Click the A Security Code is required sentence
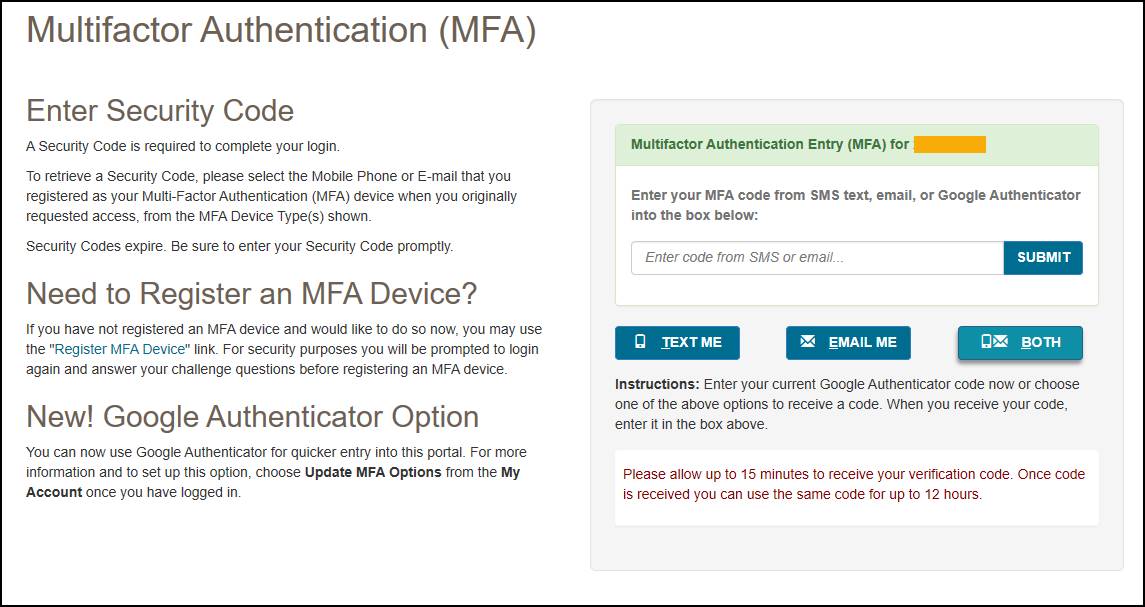This screenshot has width=1145, height=607. point(183,146)
